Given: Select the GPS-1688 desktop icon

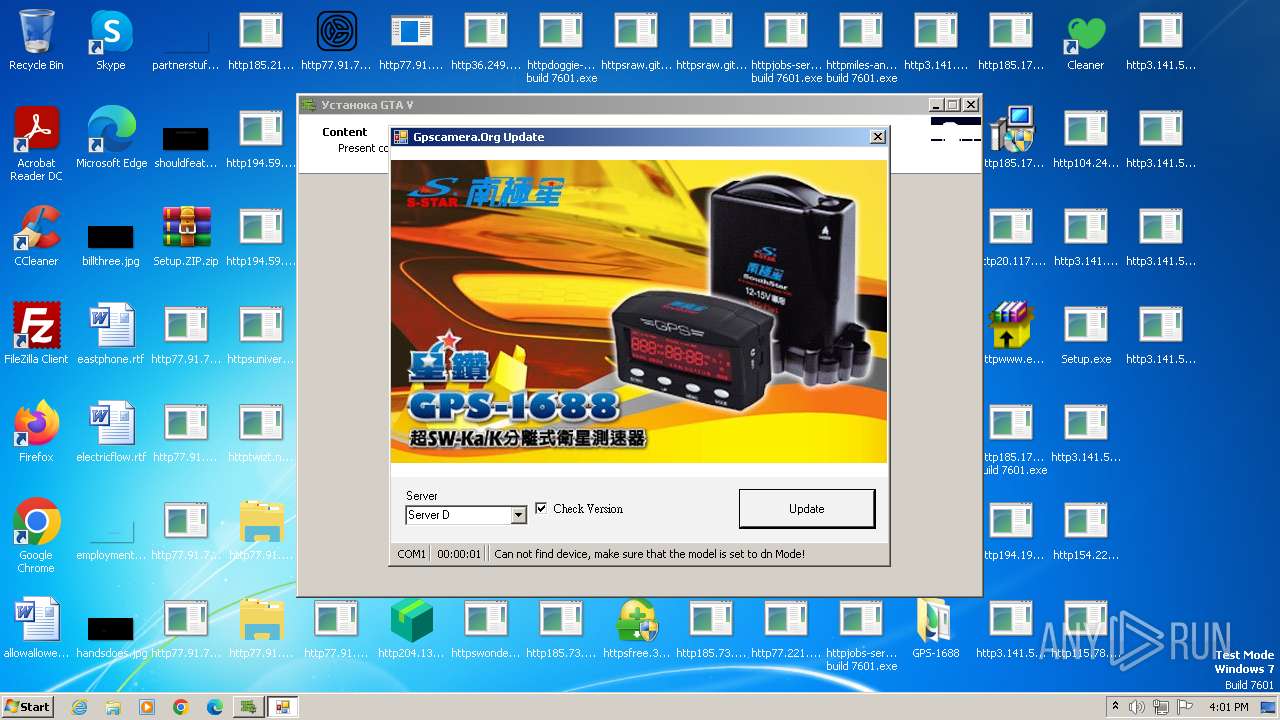Looking at the screenshot, I should (x=935, y=629).
